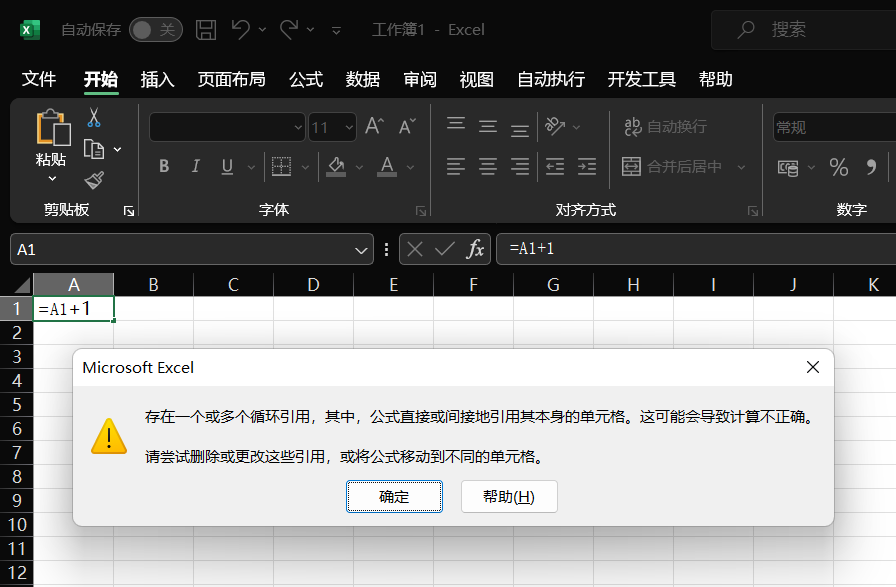Click the 合并后居中 merge button
This screenshot has height=587, width=896.
[x=671, y=167]
